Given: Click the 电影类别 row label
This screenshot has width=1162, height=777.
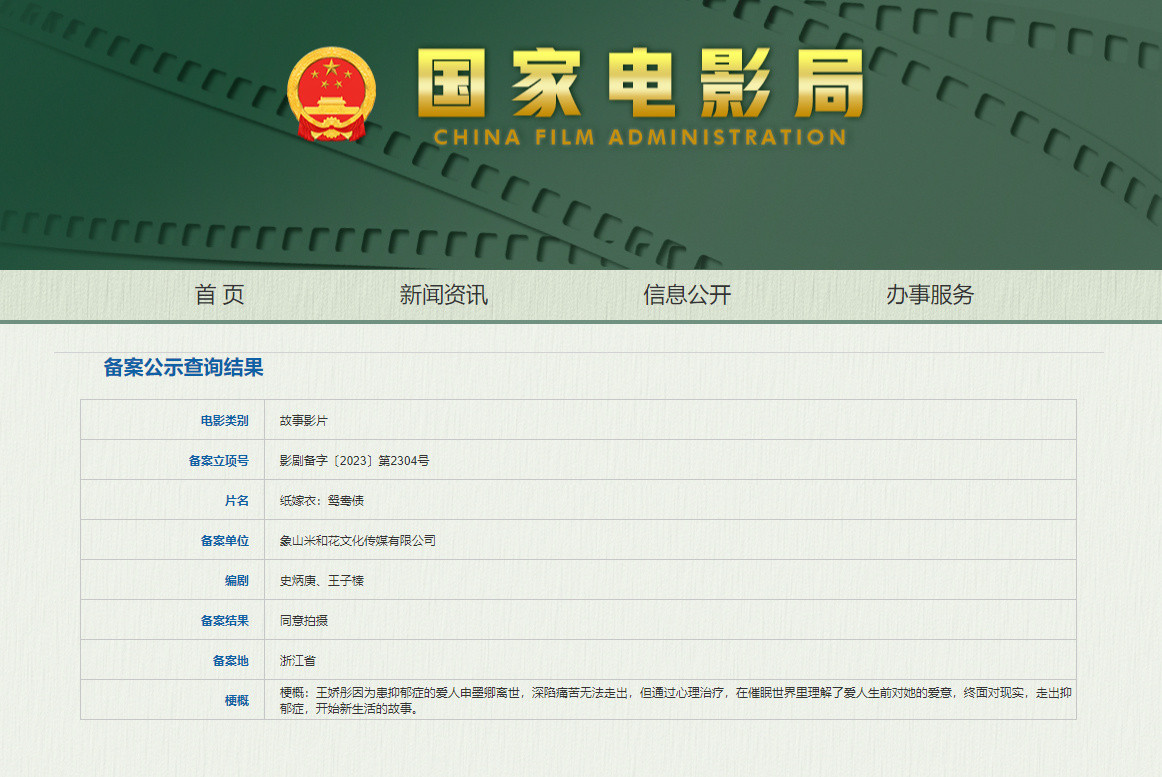Looking at the screenshot, I should coord(224,421).
